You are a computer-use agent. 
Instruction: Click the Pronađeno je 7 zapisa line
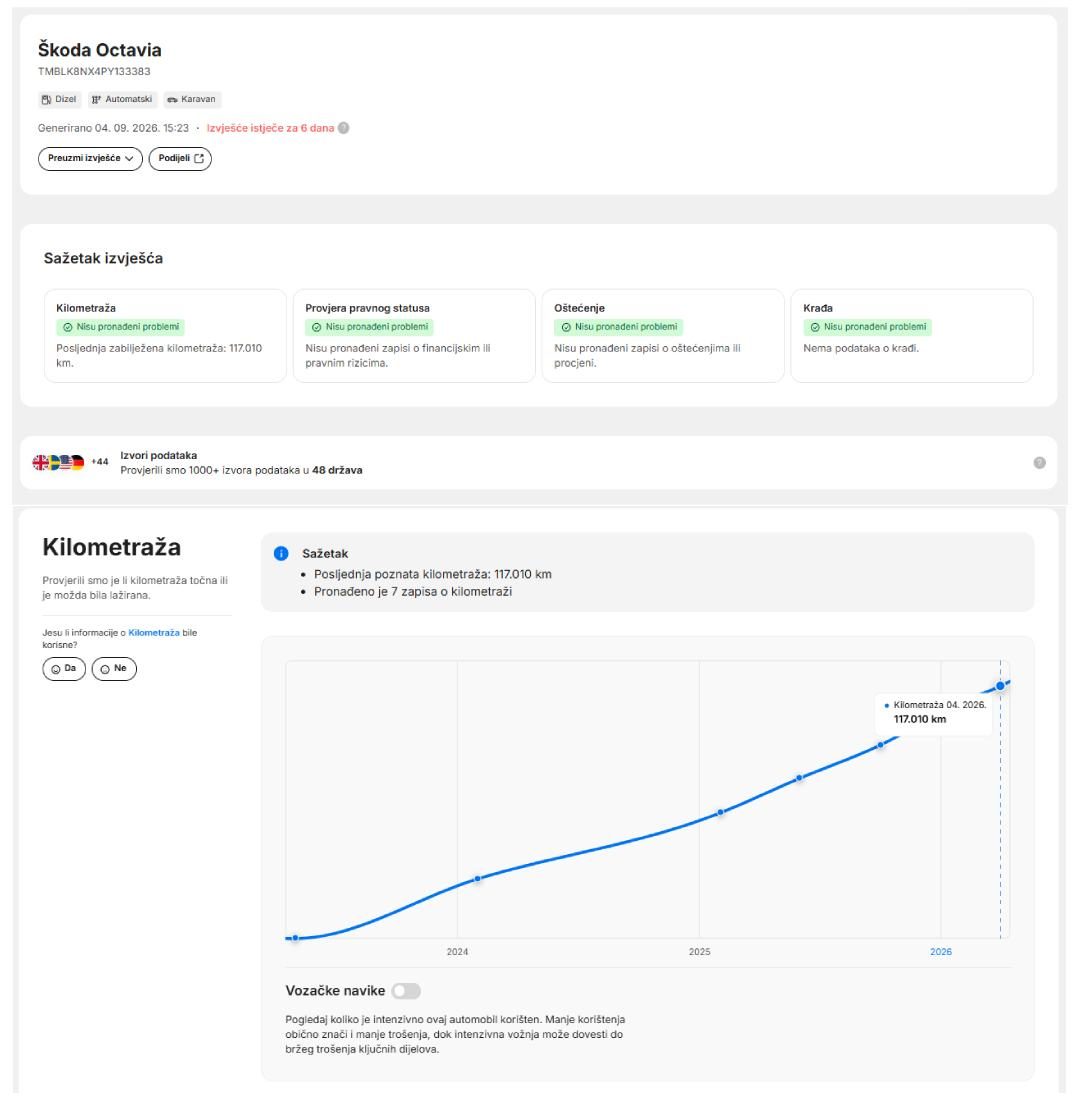pyautogui.click(x=413, y=591)
